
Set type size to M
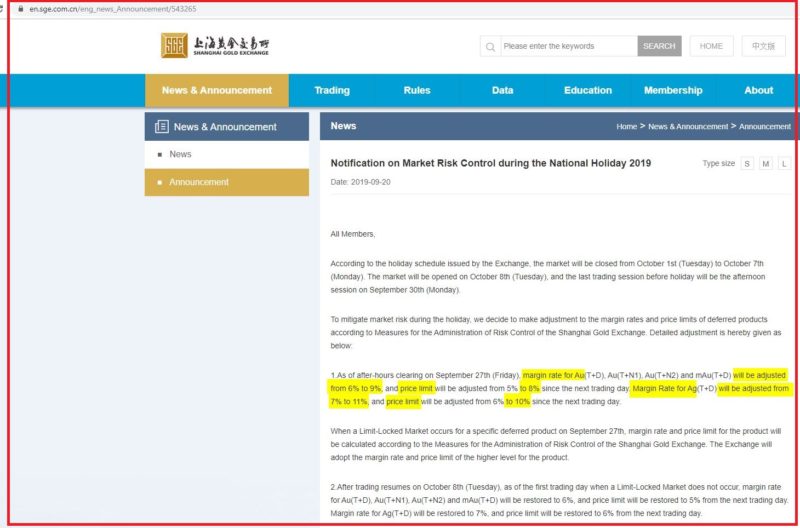(x=766, y=164)
